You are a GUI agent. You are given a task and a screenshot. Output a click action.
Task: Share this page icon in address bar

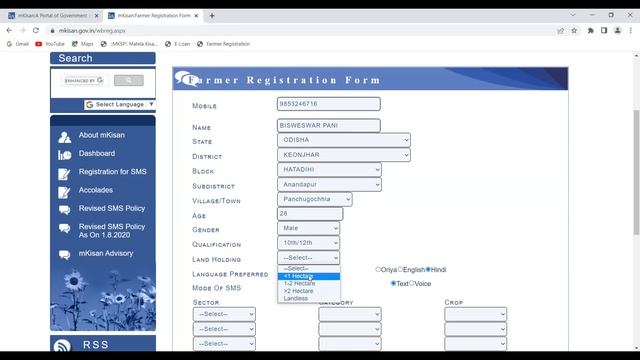(560, 31)
